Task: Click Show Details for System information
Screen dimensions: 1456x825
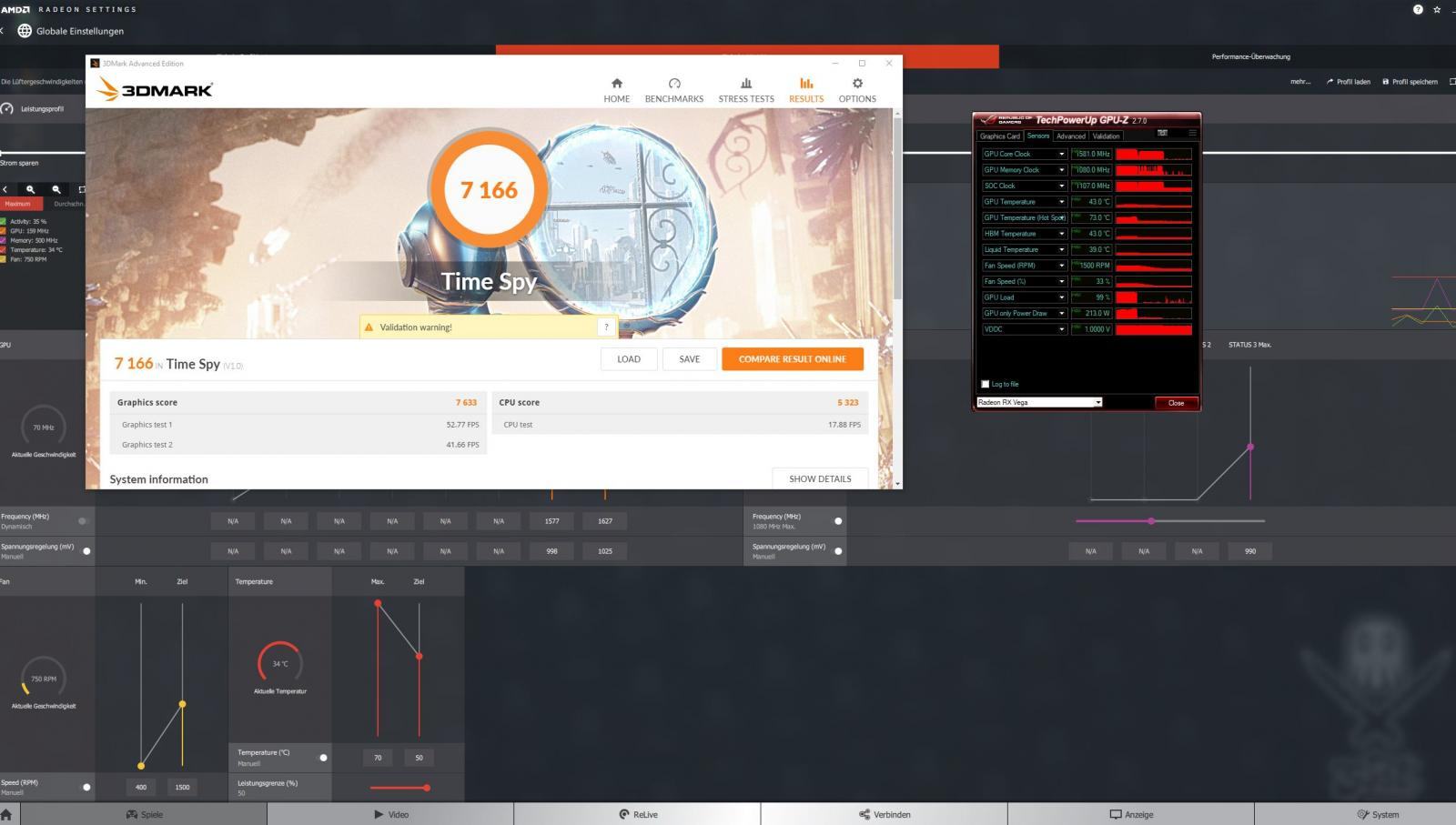Action: [x=820, y=478]
